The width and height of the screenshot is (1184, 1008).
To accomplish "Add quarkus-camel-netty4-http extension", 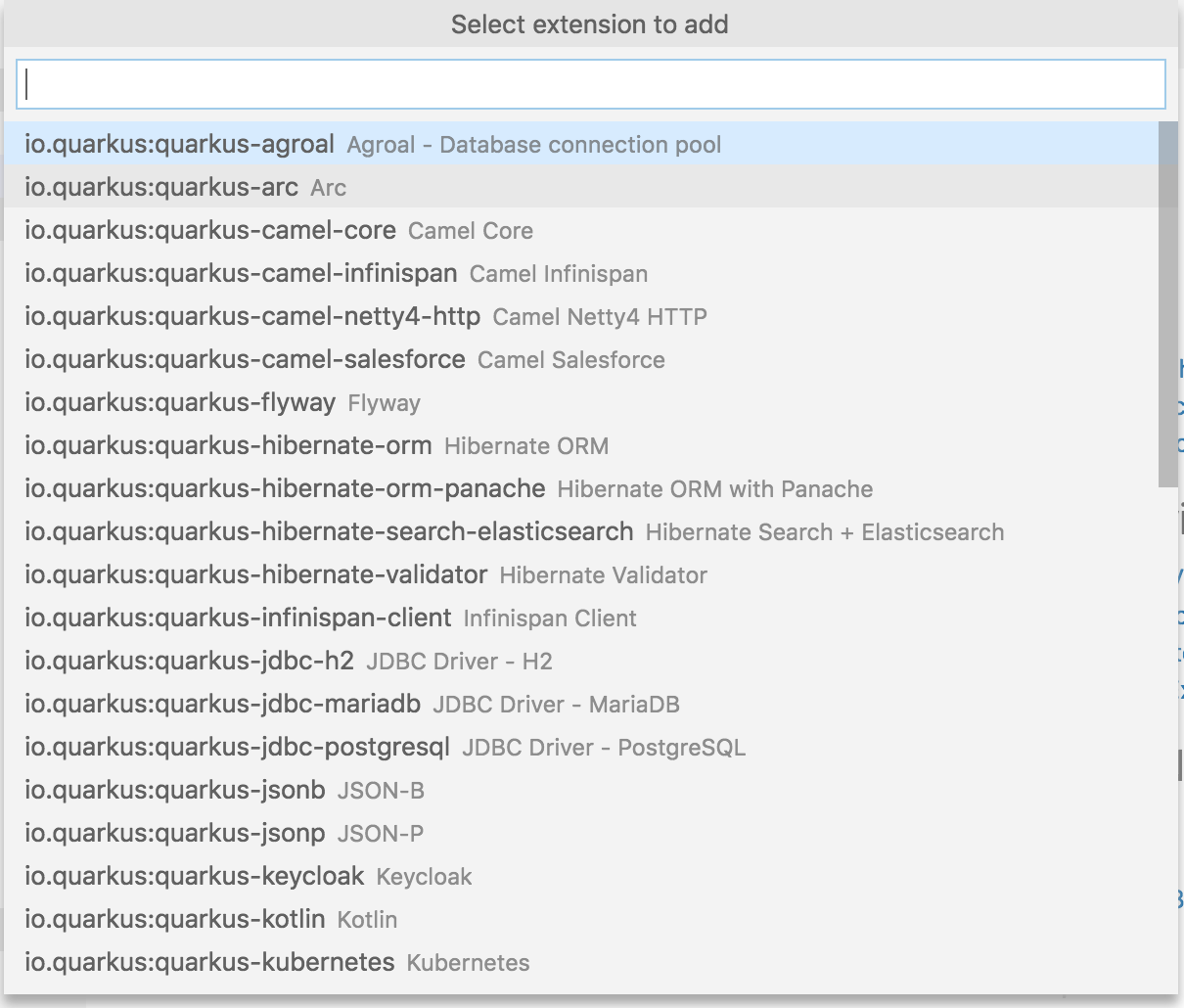I will pyautogui.click(x=581, y=316).
